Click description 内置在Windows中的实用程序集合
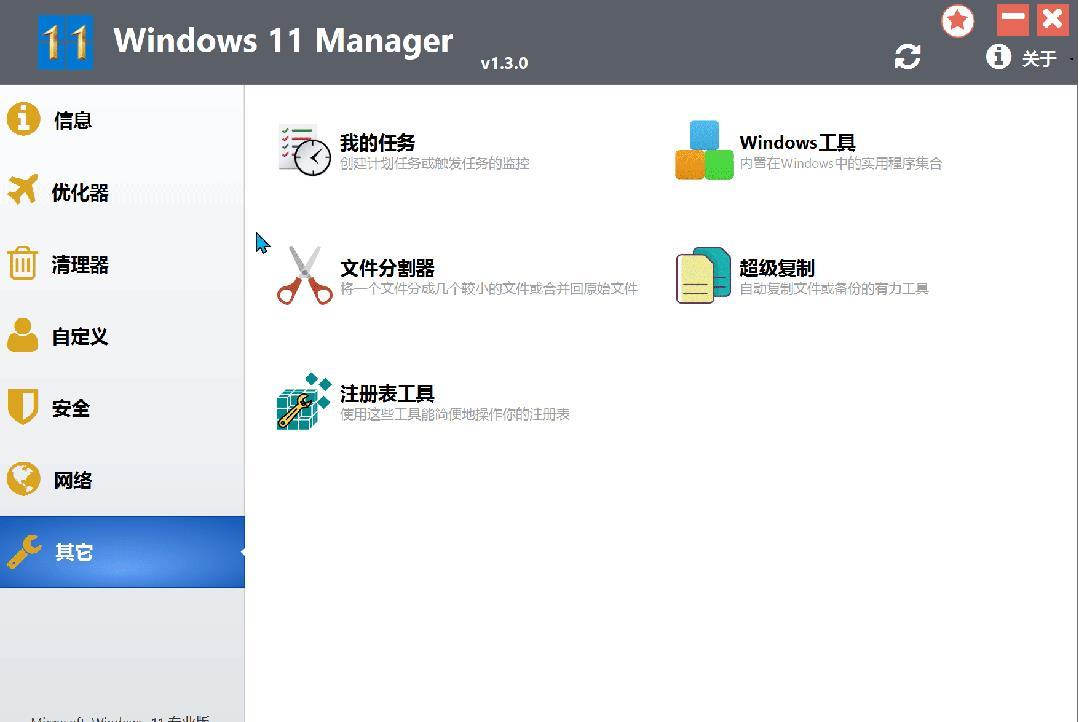Viewport: 1079px width, 722px height. tap(840, 163)
